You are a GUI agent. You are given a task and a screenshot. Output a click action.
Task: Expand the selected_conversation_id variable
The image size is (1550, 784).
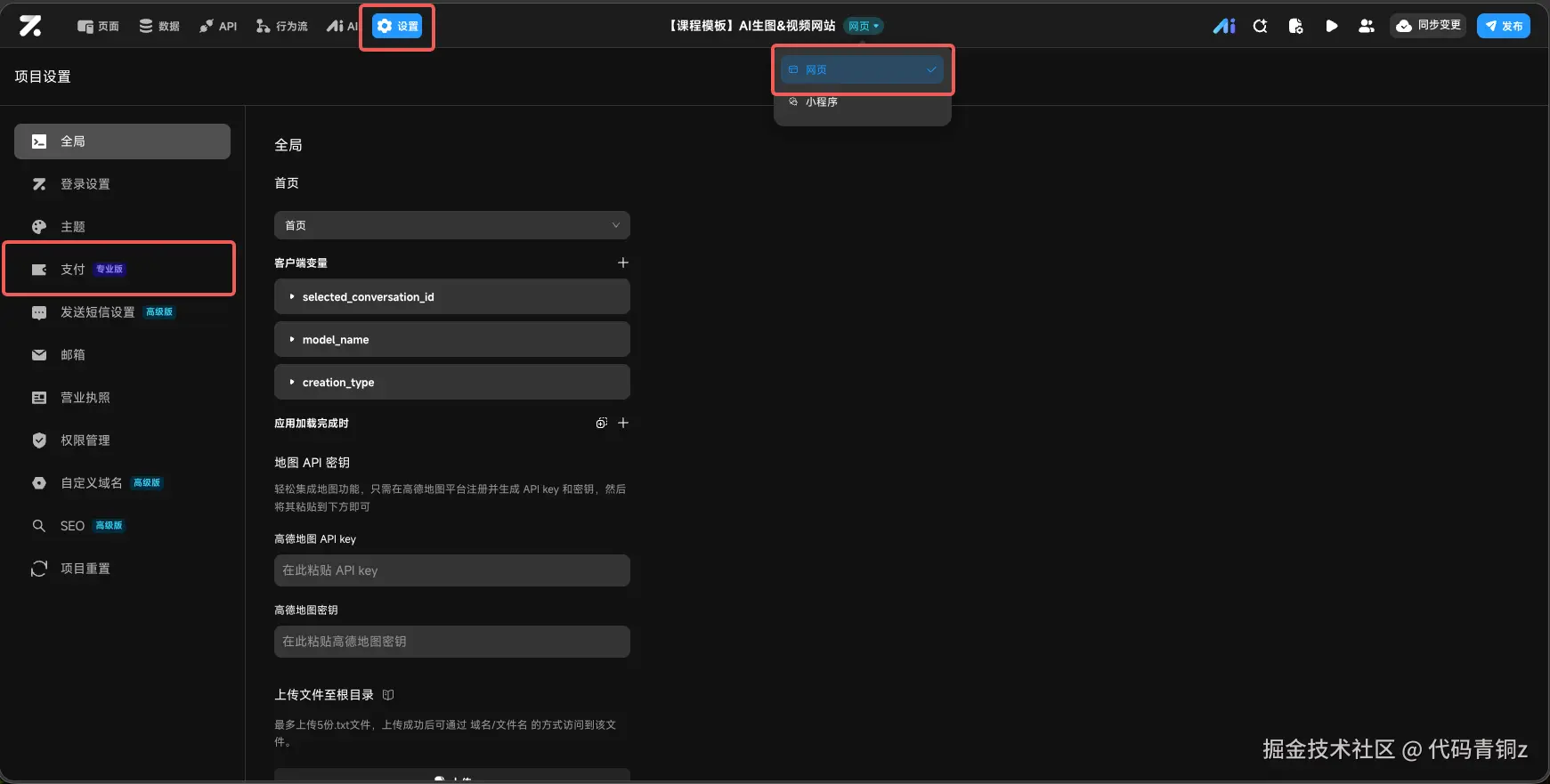point(452,296)
